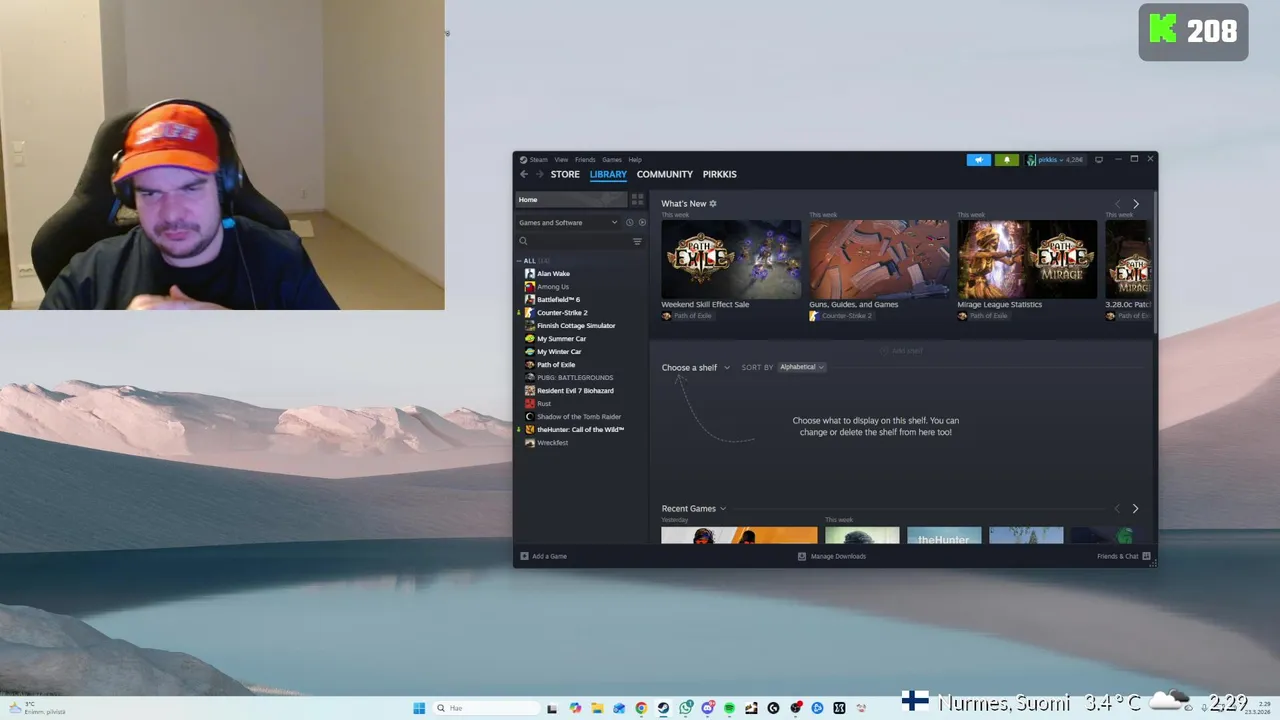Open the Friends & Chat icon
The width and height of the screenshot is (1280, 720).
(1146, 556)
